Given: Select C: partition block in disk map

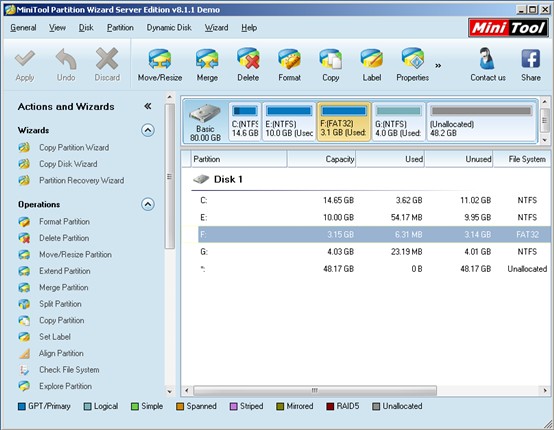Looking at the screenshot, I should coord(245,122).
